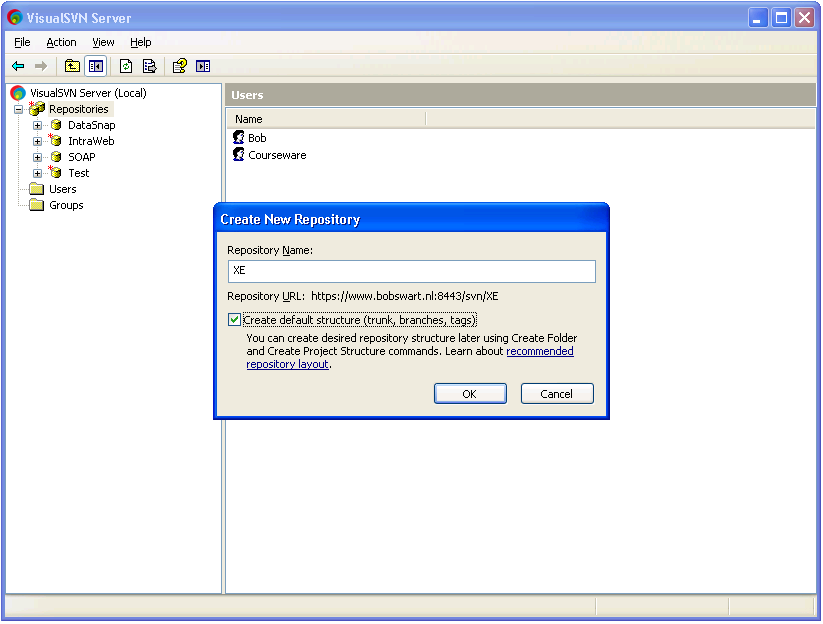Click the VisualSVN logo in title bar

[x=15, y=17]
